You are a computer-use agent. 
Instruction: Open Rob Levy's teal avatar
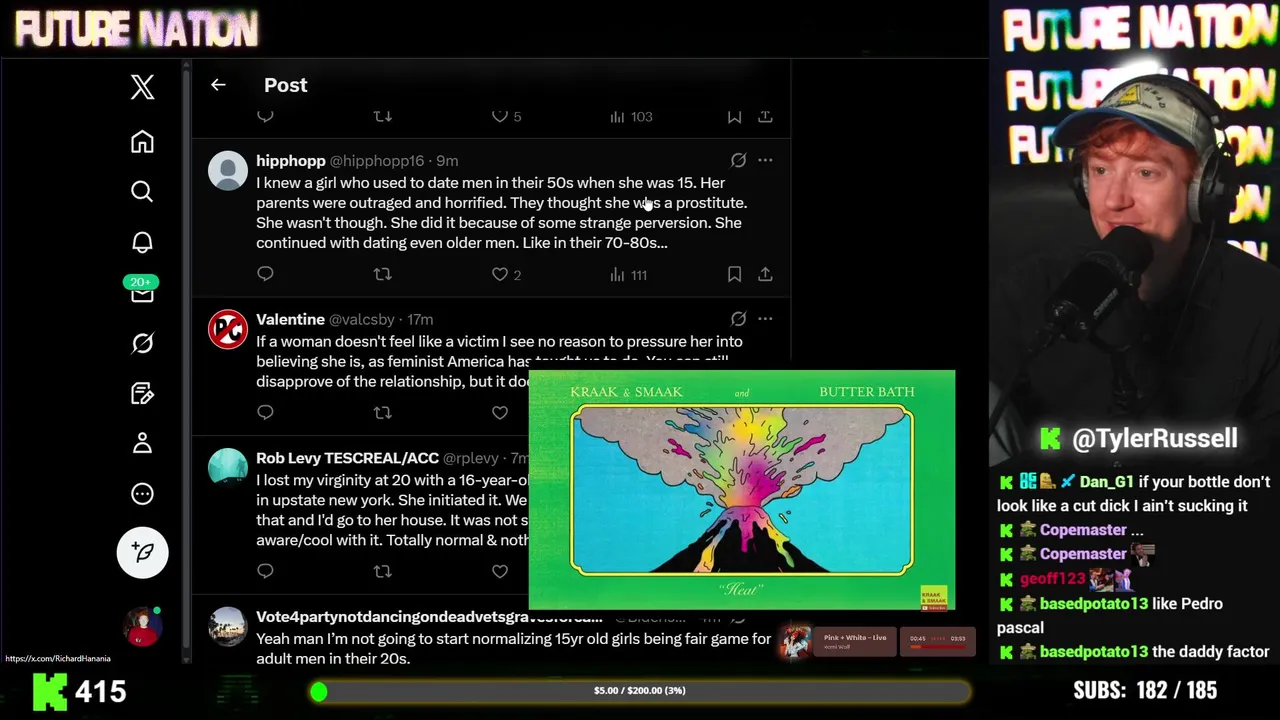tap(228, 468)
